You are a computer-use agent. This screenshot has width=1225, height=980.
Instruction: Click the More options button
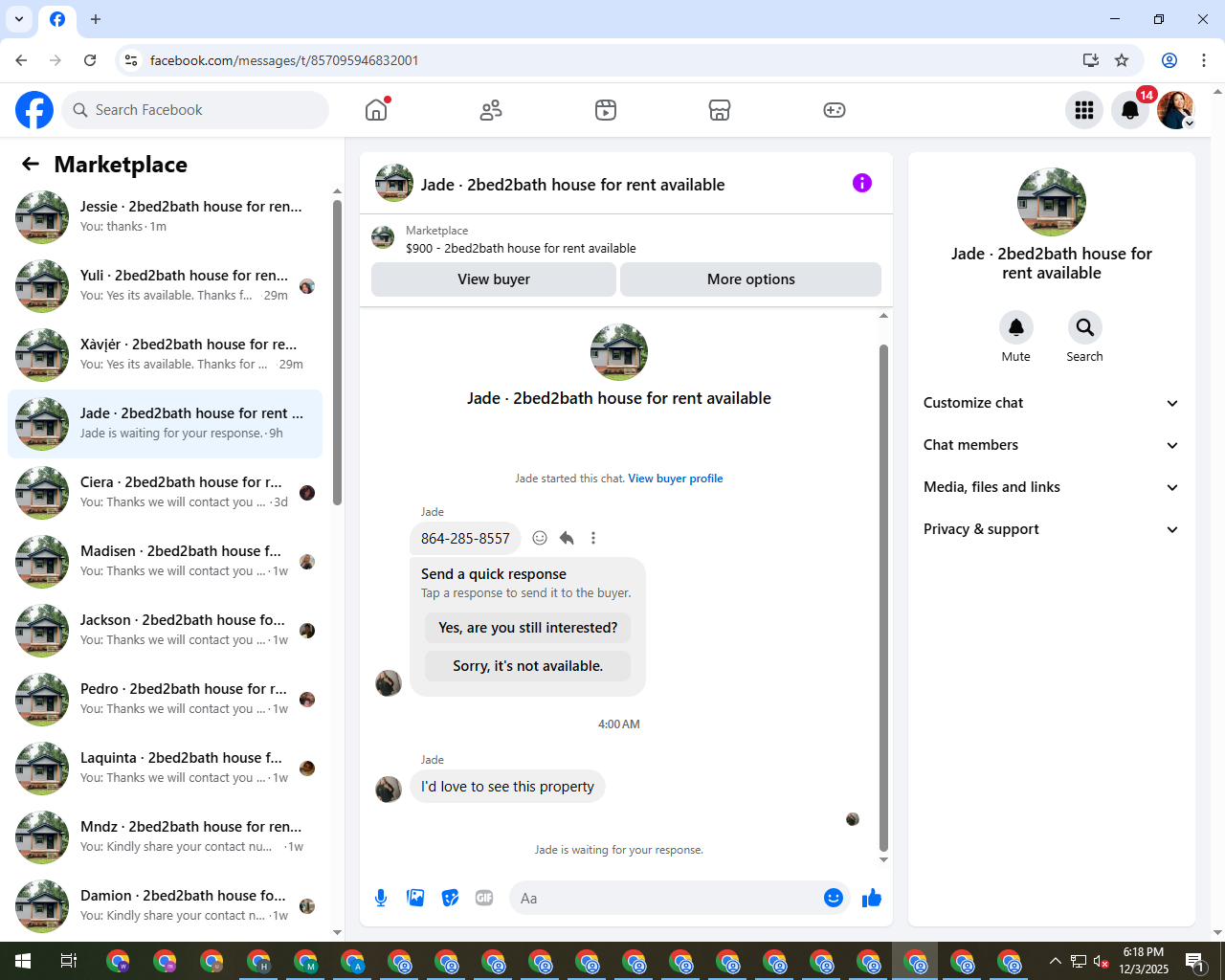click(751, 279)
